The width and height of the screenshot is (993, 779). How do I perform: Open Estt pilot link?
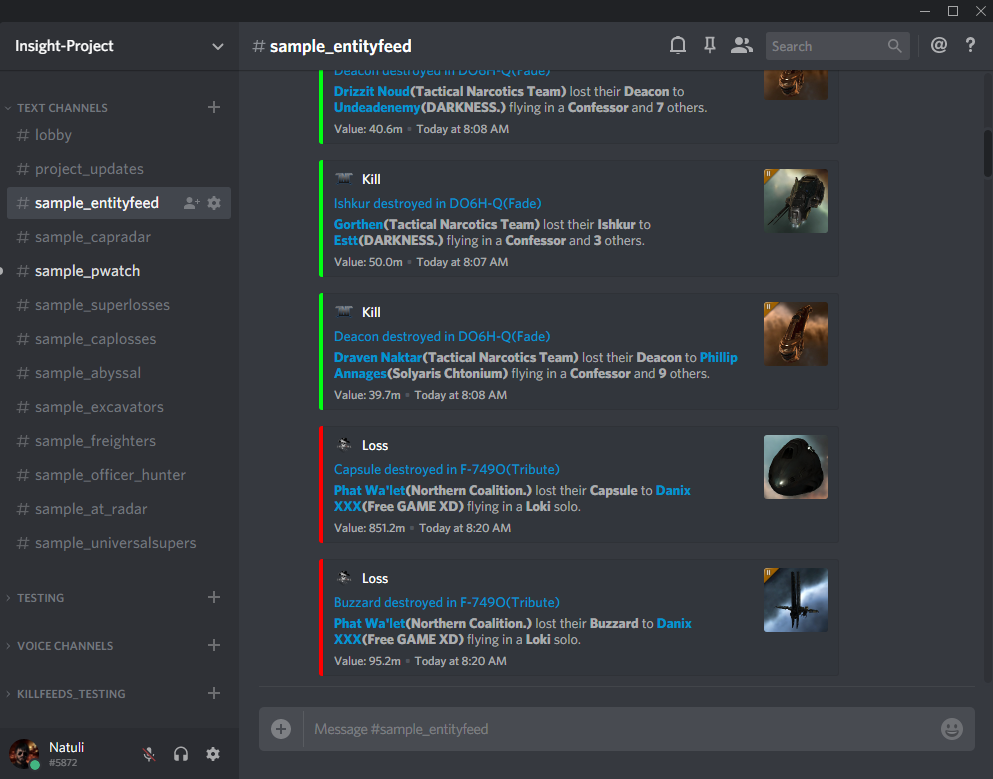click(x=346, y=241)
